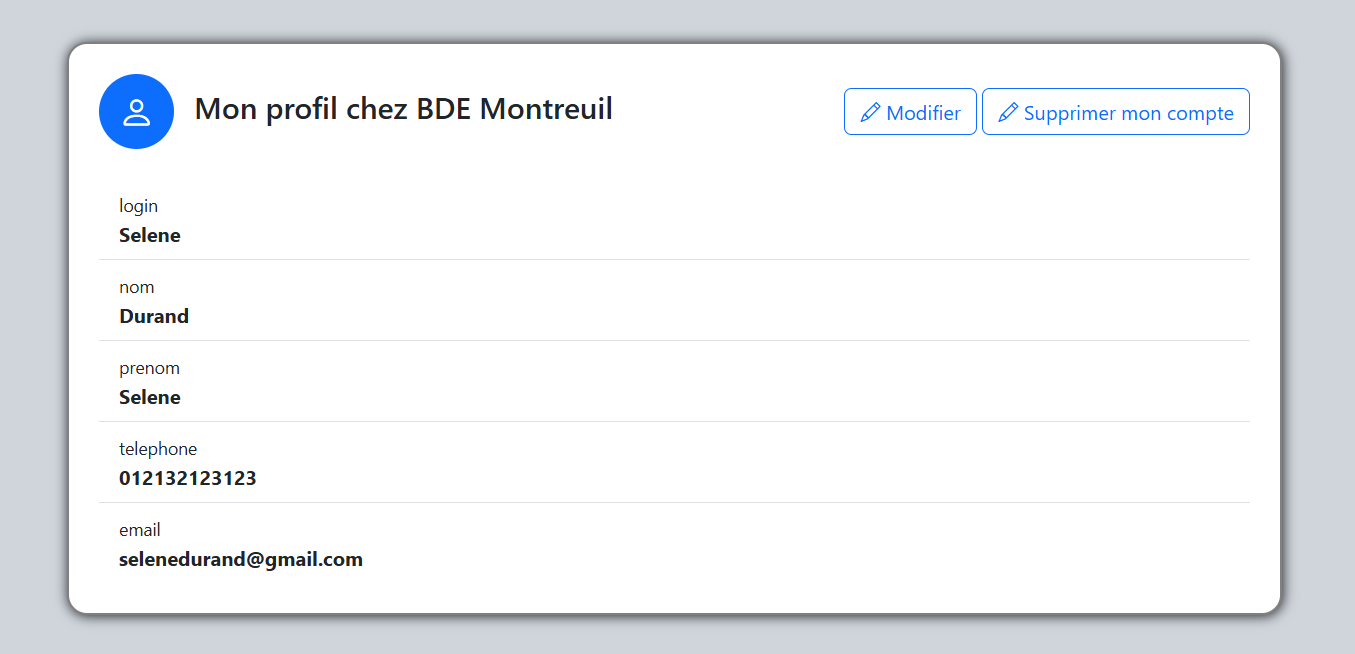Viewport: 1355px width, 654px height.
Task: Click the word "Montreuil" in the heading
Action: click(546, 109)
